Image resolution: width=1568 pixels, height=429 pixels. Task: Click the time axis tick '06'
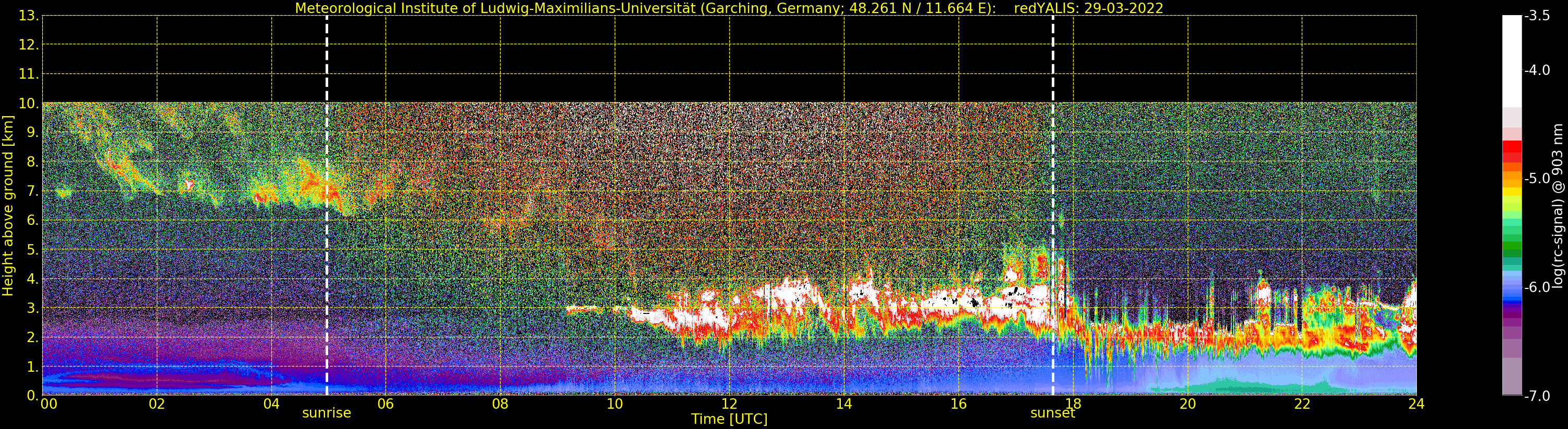pyautogui.click(x=386, y=404)
